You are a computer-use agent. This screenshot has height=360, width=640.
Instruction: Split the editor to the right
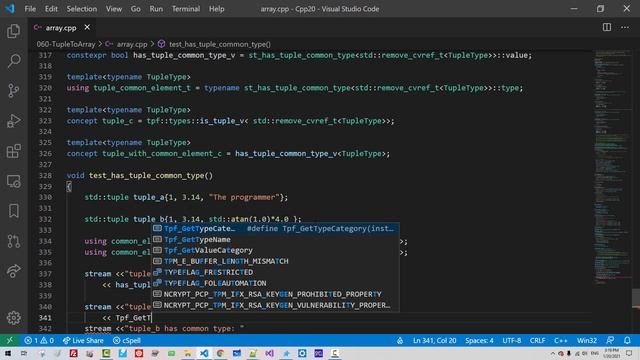[x=607, y=27]
